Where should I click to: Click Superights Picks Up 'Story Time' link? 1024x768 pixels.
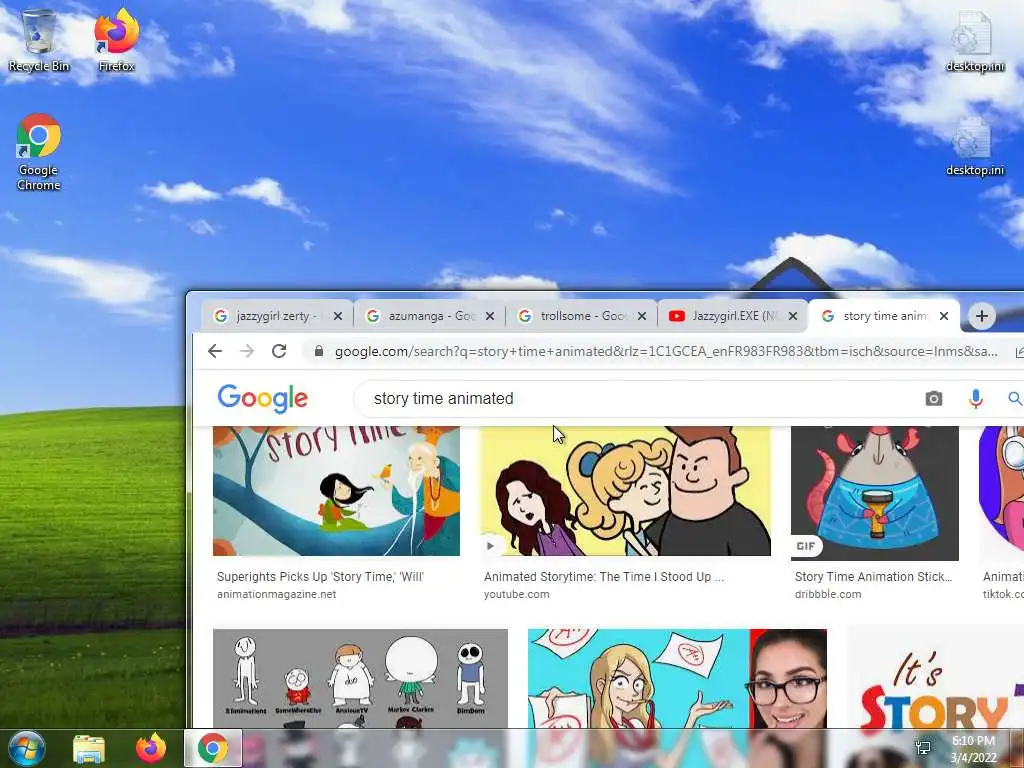(x=320, y=577)
